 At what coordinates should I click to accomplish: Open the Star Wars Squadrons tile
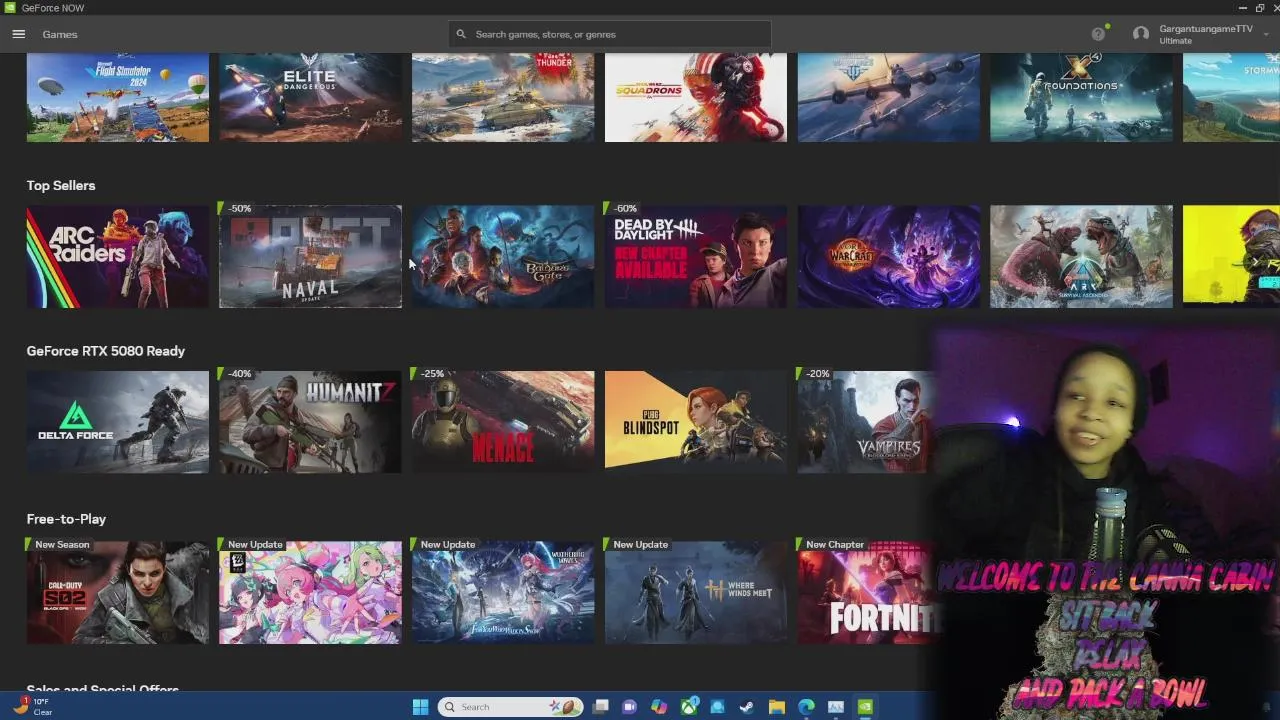coord(696,98)
